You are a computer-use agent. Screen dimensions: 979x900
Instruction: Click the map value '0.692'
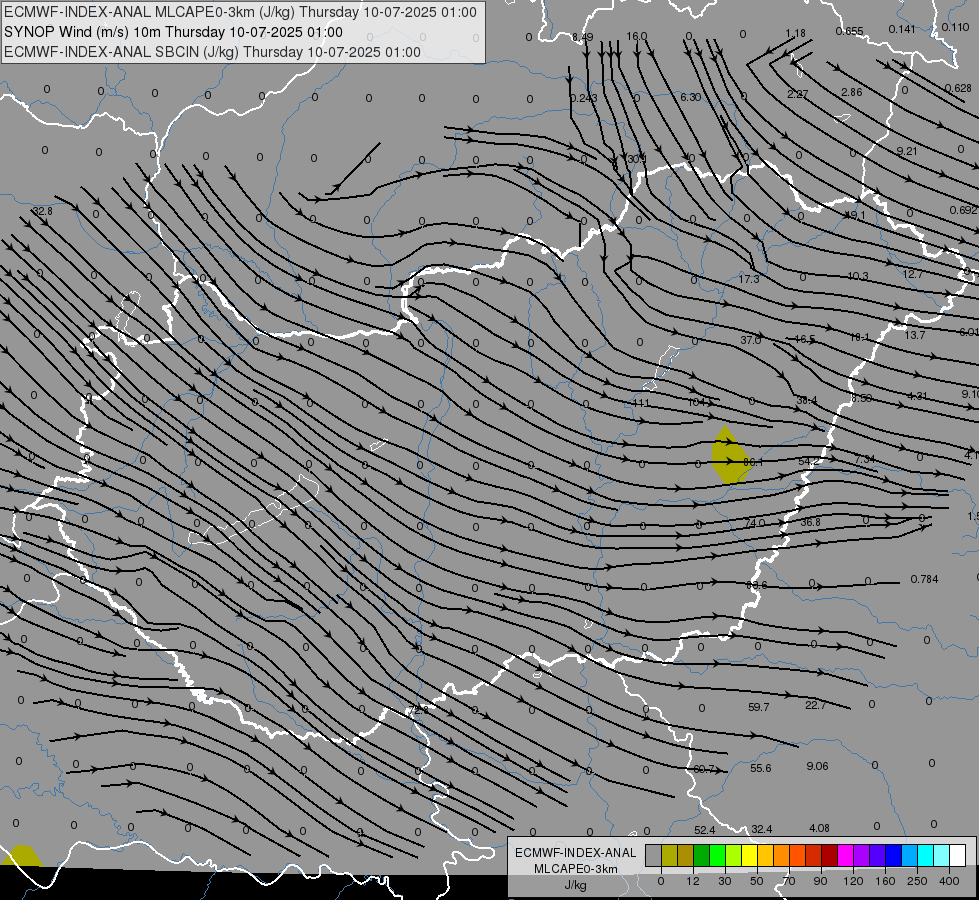tap(963, 210)
